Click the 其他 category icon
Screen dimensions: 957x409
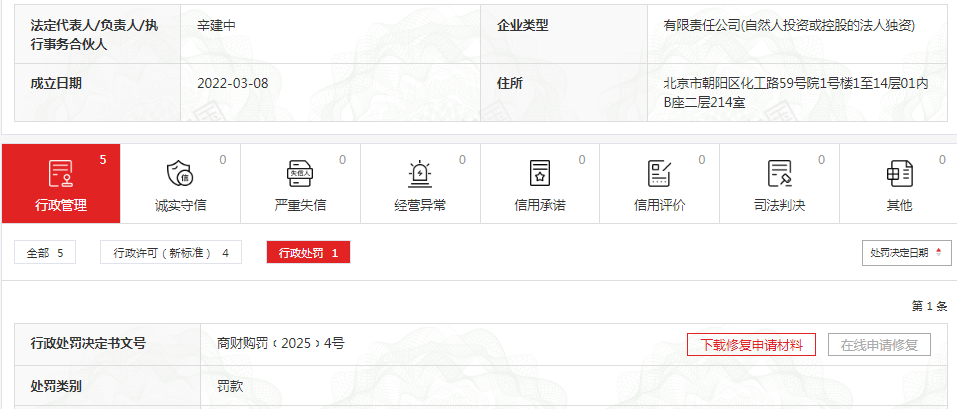click(x=899, y=173)
